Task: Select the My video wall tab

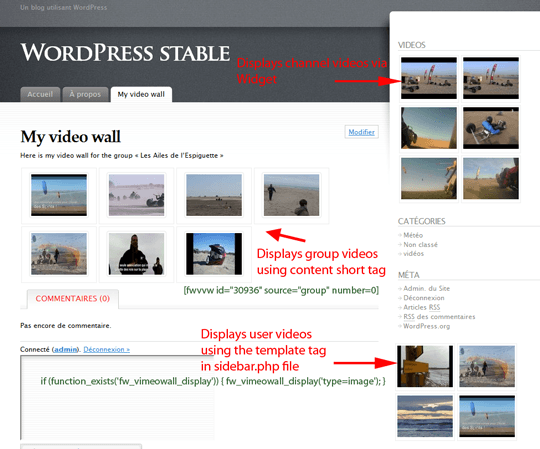Action: [141, 94]
